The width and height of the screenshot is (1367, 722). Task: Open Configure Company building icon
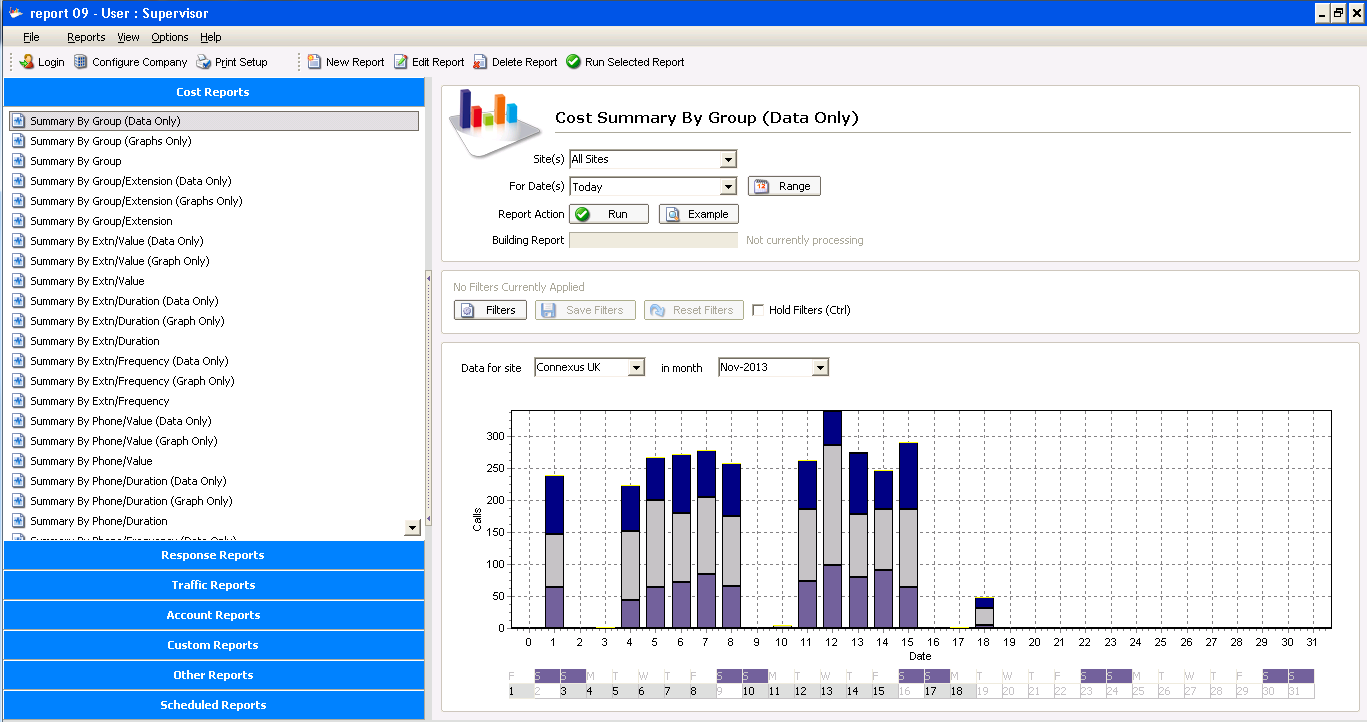pos(81,62)
